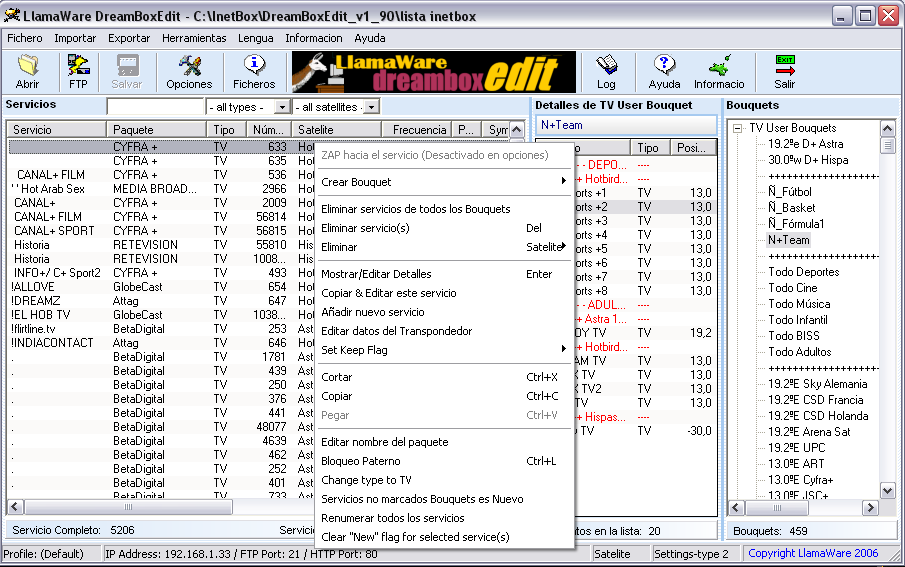Choose Eliminar servicio(s) from context menu

445,228
